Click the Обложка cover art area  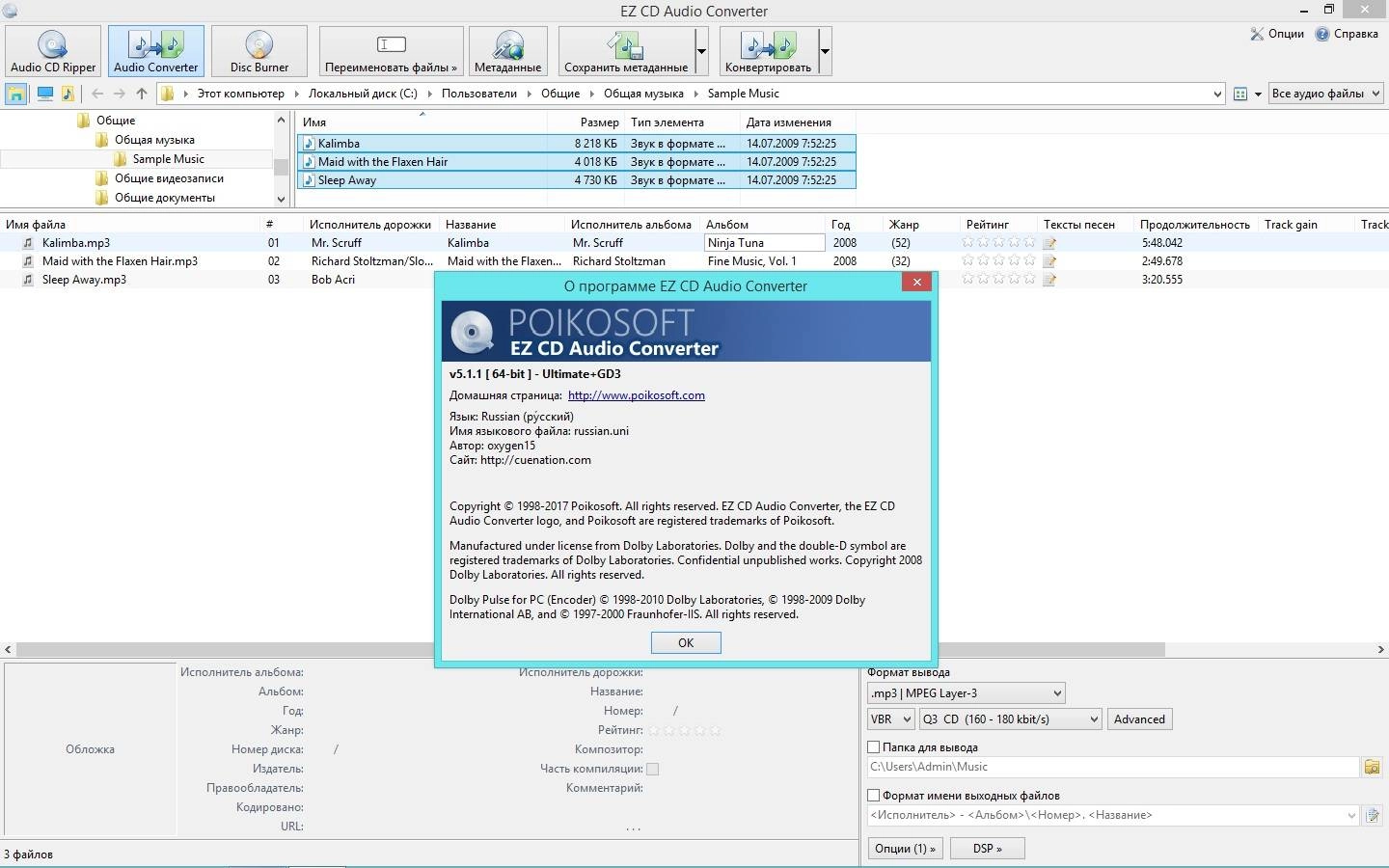[x=90, y=749]
